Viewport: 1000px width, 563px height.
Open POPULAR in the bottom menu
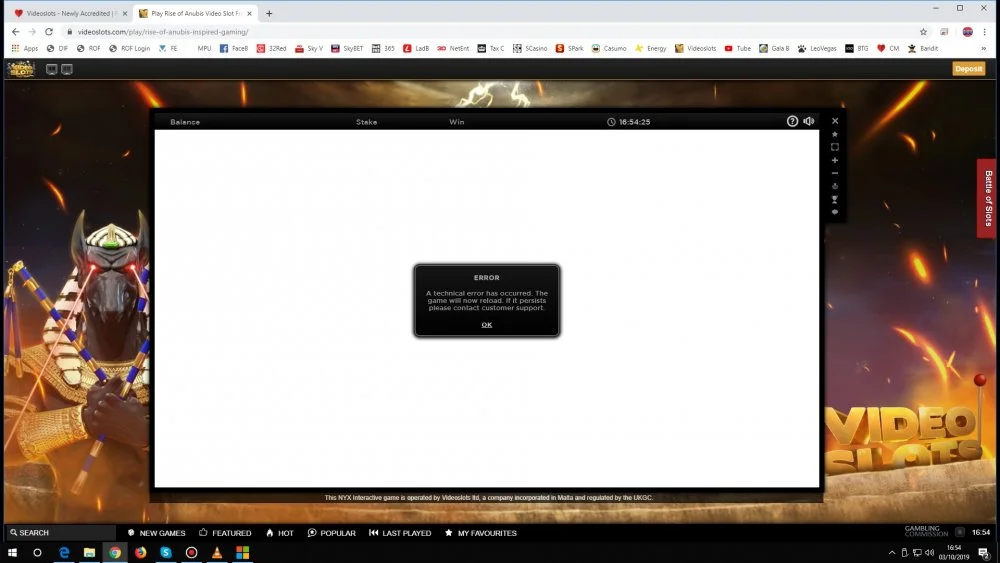pos(332,533)
